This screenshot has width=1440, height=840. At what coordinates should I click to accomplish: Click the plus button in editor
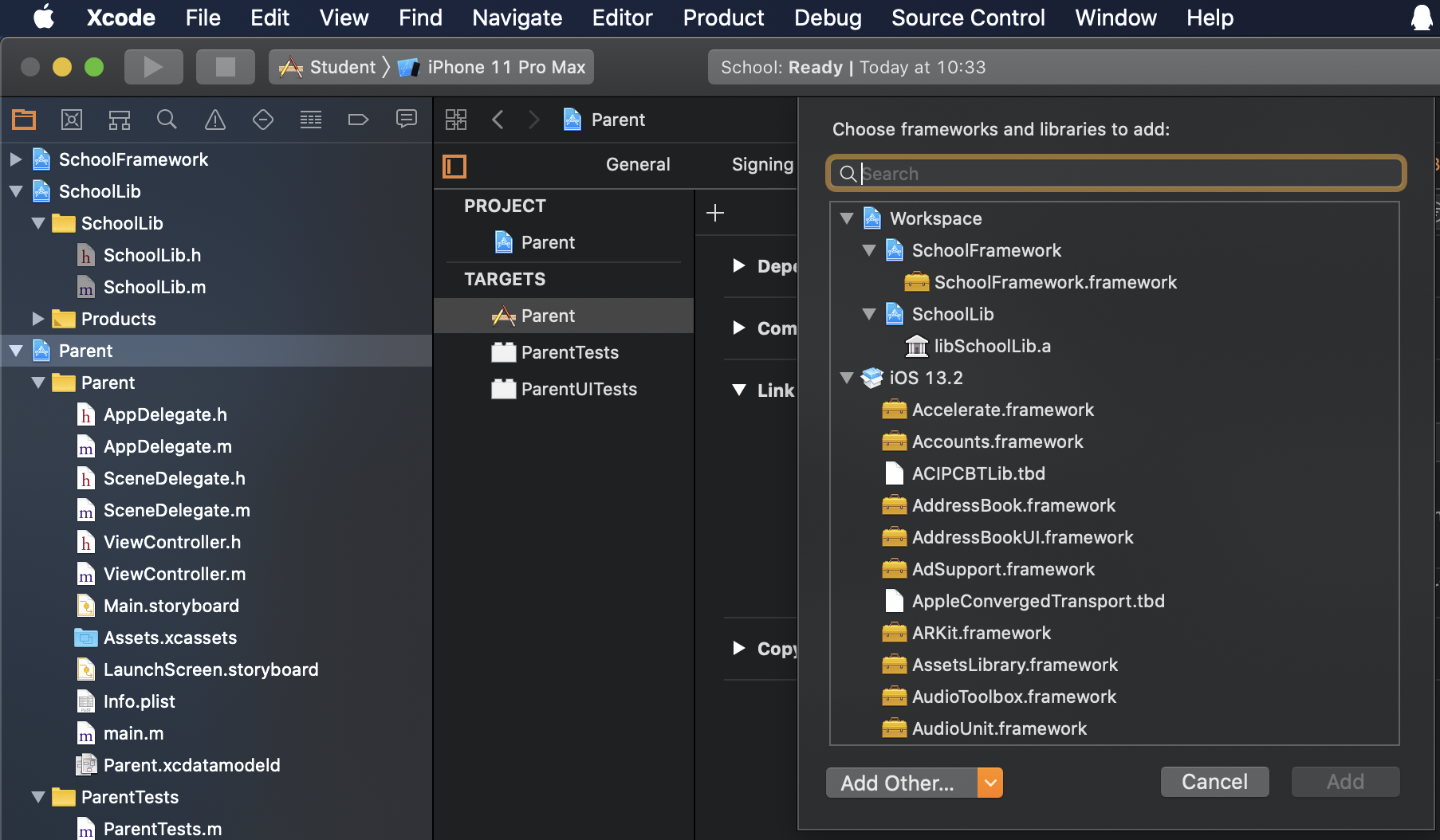(715, 213)
